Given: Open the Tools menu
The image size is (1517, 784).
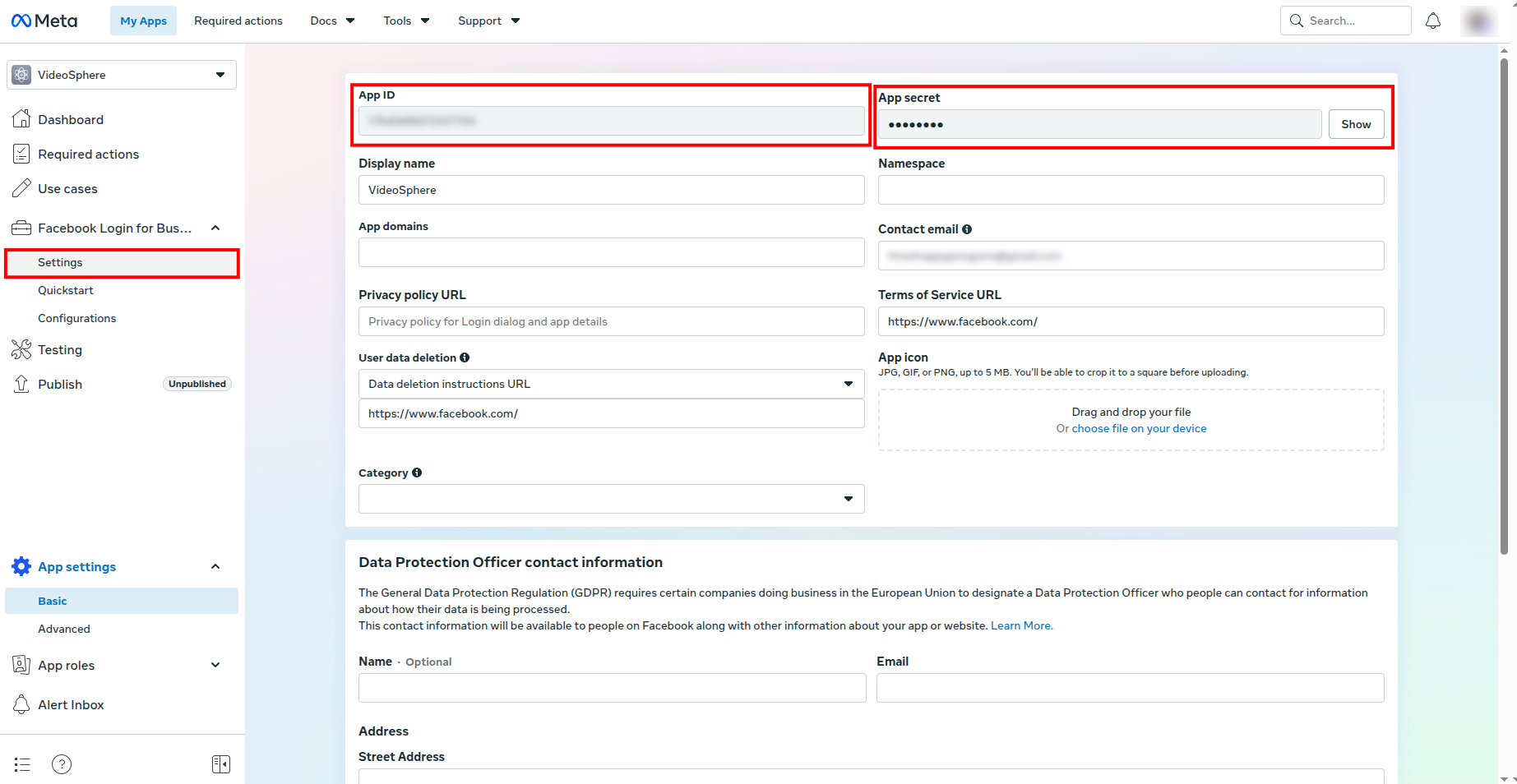Looking at the screenshot, I should click(406, 21).
